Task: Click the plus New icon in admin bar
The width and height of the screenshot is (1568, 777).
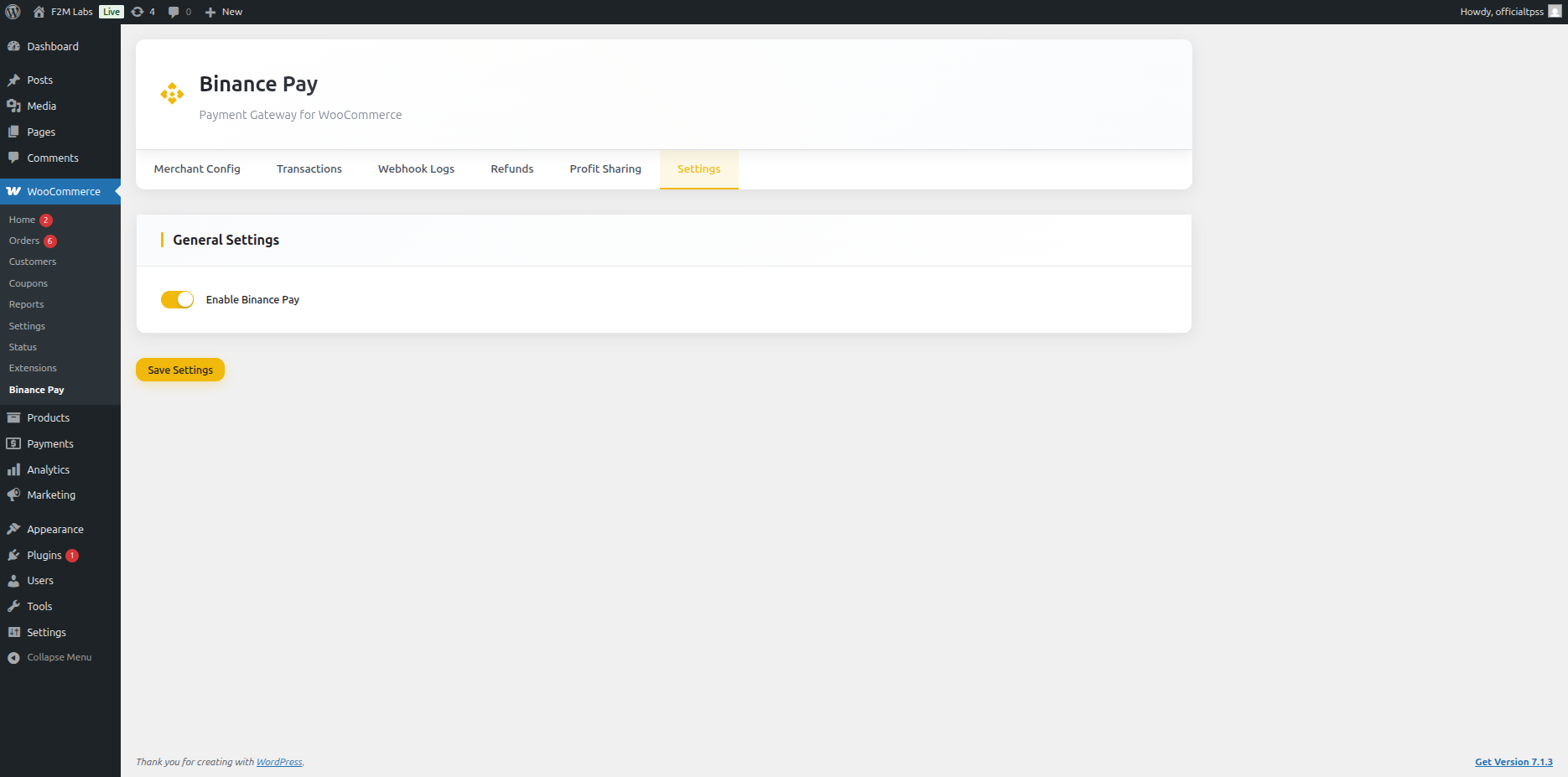Action: [210, 12]
